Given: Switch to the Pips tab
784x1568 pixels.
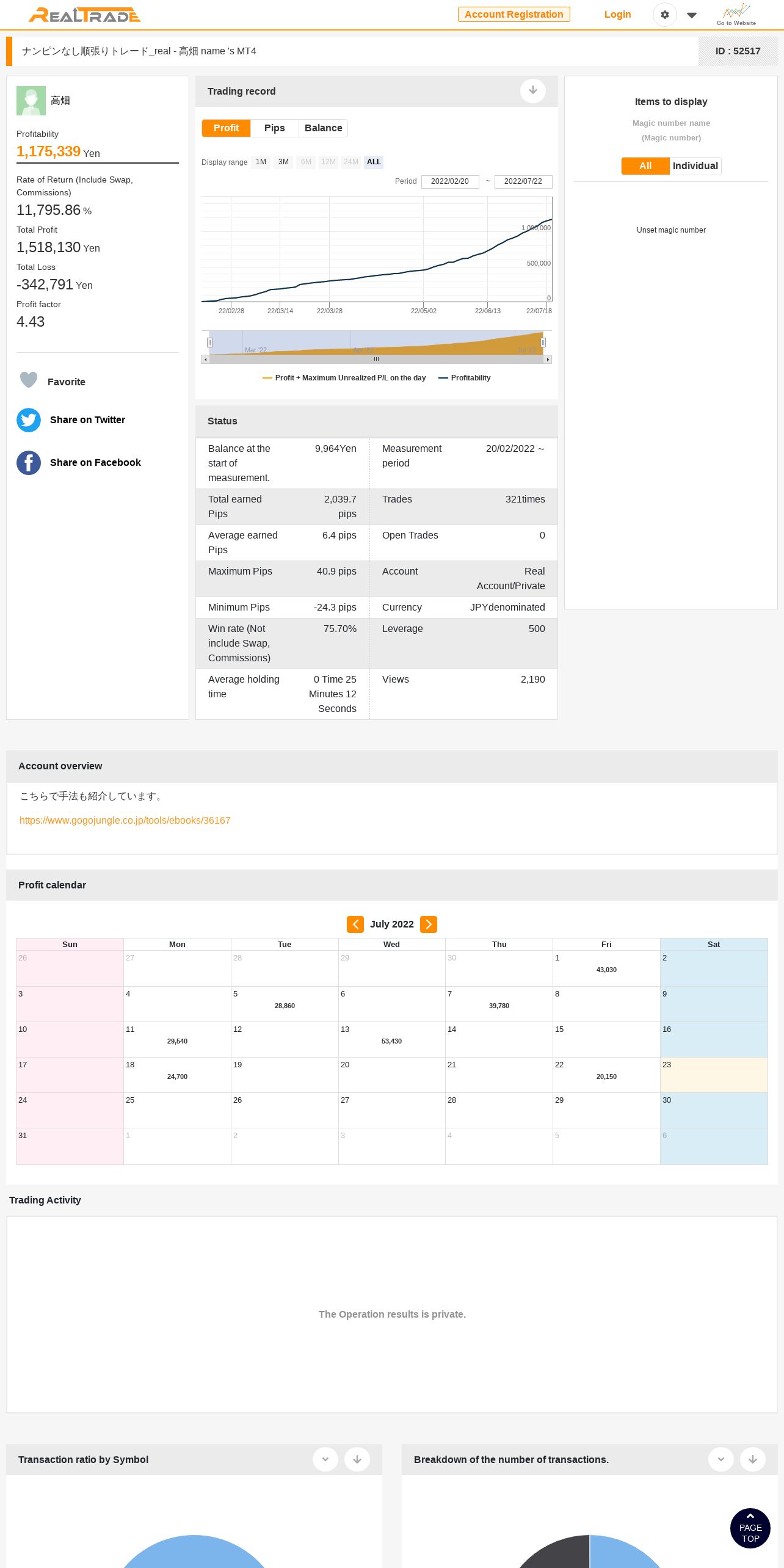Looking at the screenshot, I should (x=275, y=128).
